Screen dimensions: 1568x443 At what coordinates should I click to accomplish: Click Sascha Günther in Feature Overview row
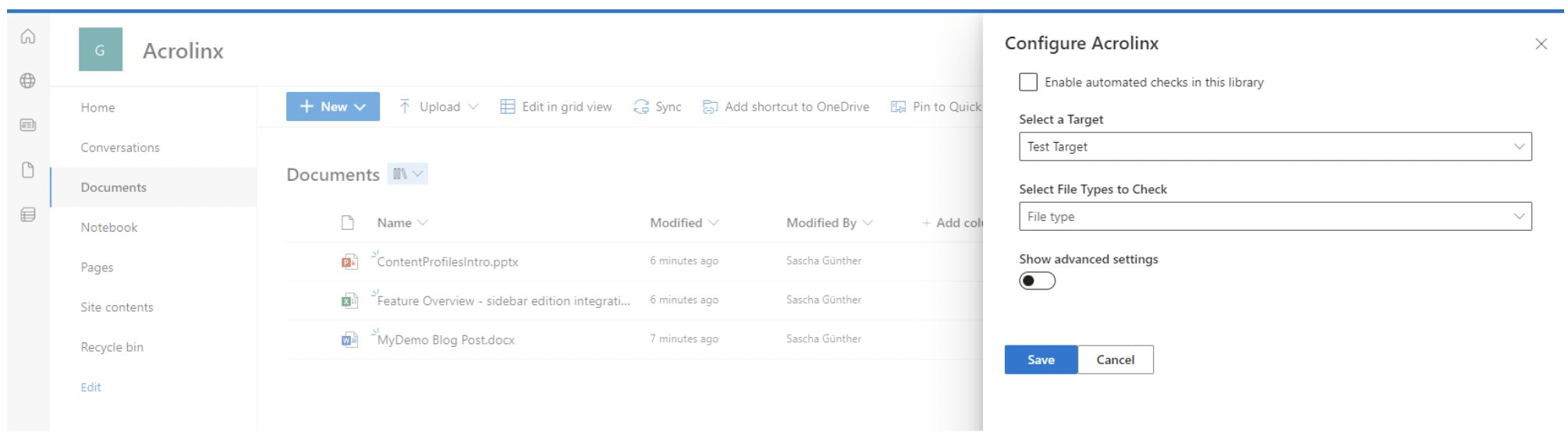[x=824, y=299]
